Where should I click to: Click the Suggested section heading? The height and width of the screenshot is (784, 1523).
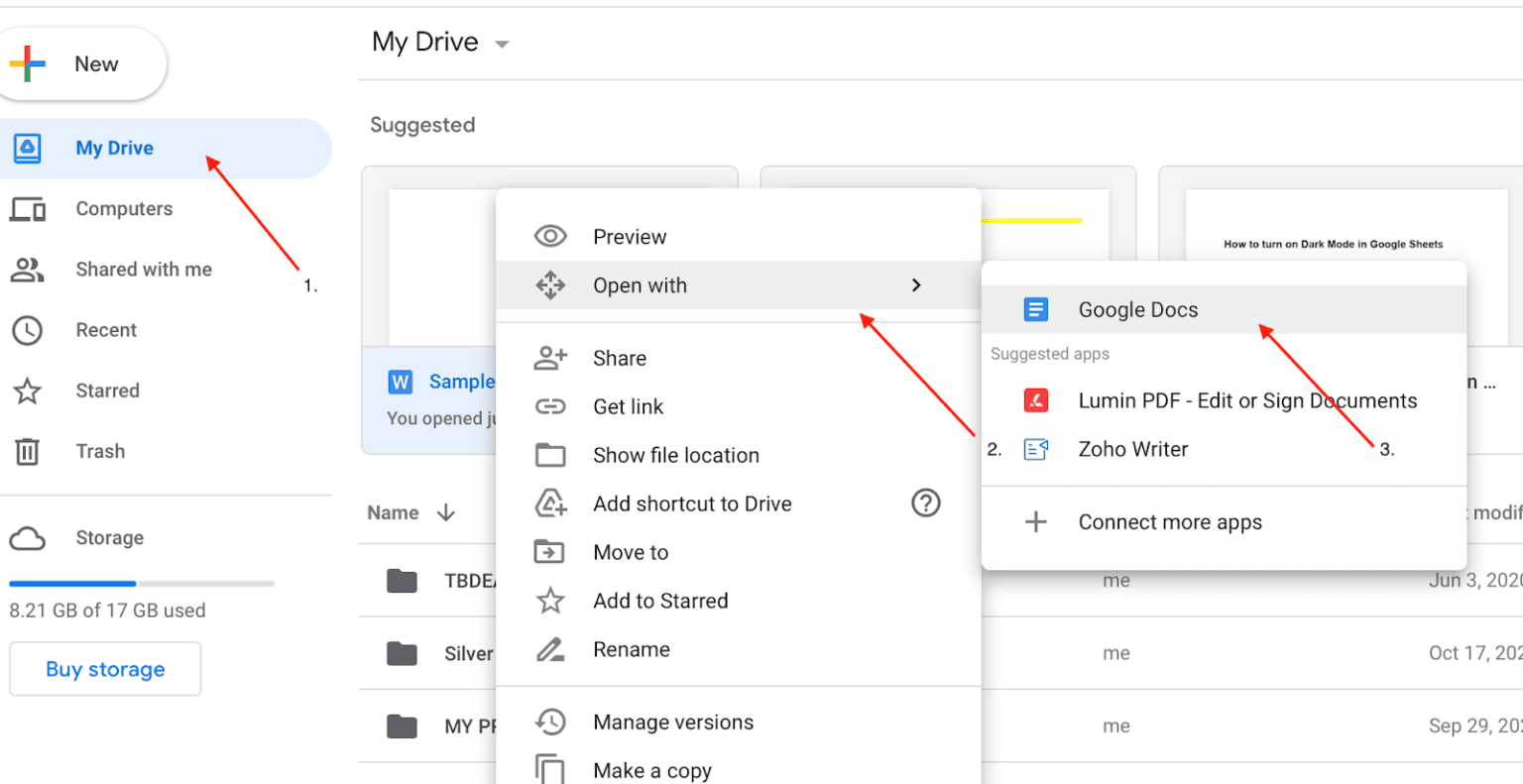pyautogui.click(x=422, y=125)
